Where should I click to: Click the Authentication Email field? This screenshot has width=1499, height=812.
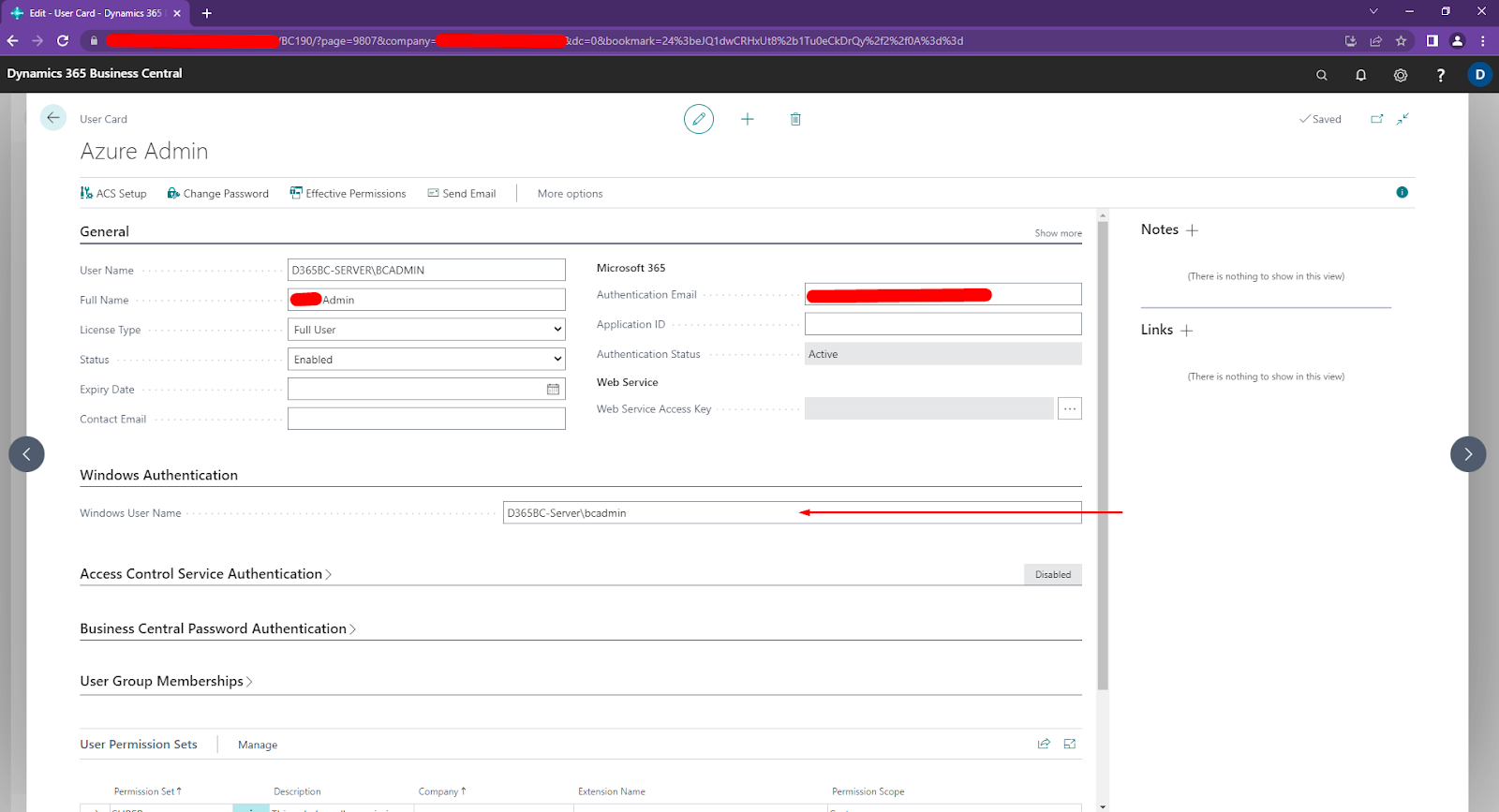tap(943, 294)
